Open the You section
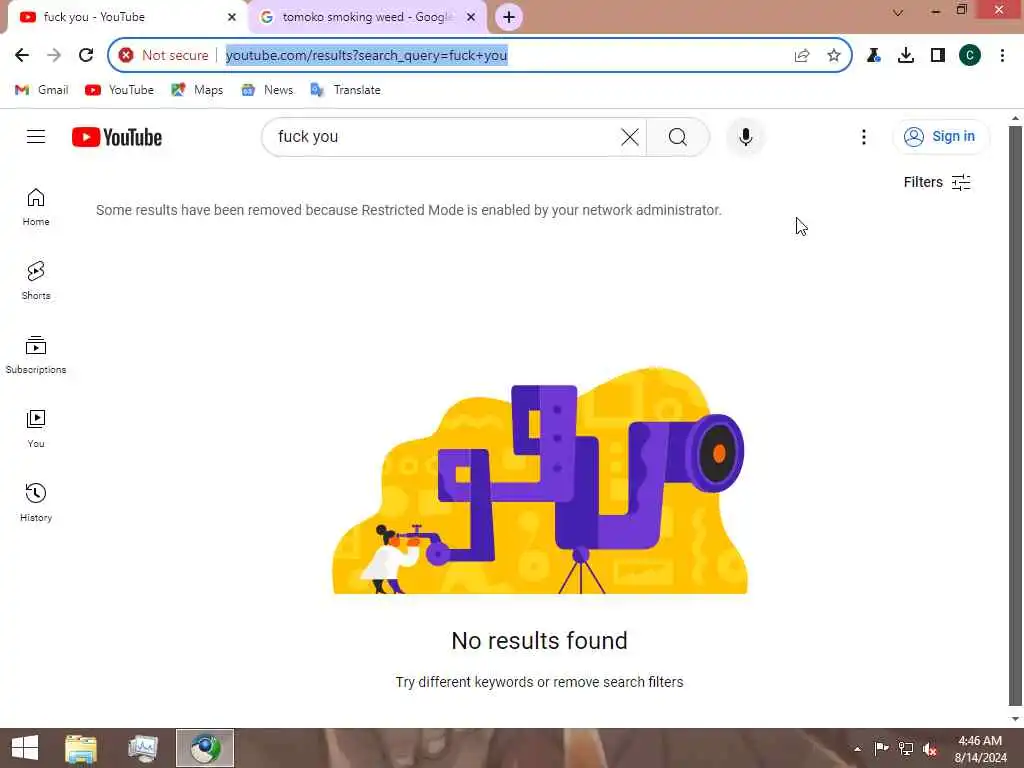This screenshot has height=768, width=1024. click(x=36, y=428)
